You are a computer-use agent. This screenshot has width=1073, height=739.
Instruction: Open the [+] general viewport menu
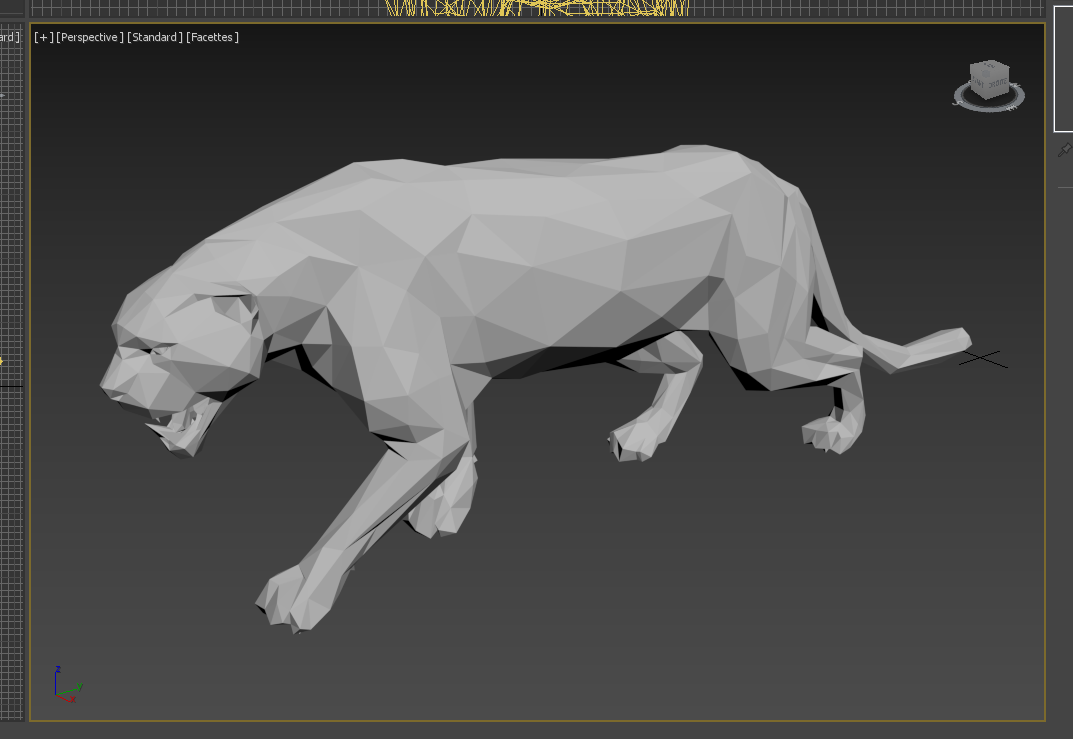tap(43, 37)
